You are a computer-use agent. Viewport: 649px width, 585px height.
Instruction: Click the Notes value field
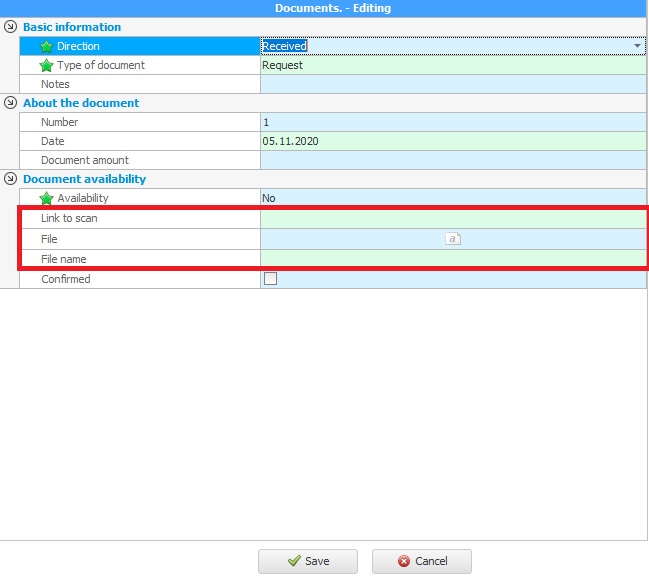[x=453, y=84]
